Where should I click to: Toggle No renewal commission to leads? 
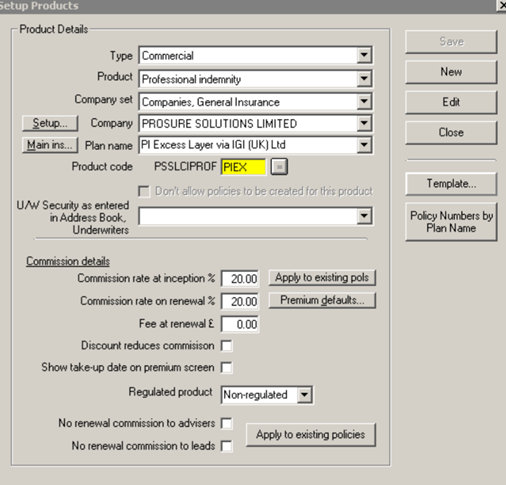pyautogui.click(x=227, y=446)
